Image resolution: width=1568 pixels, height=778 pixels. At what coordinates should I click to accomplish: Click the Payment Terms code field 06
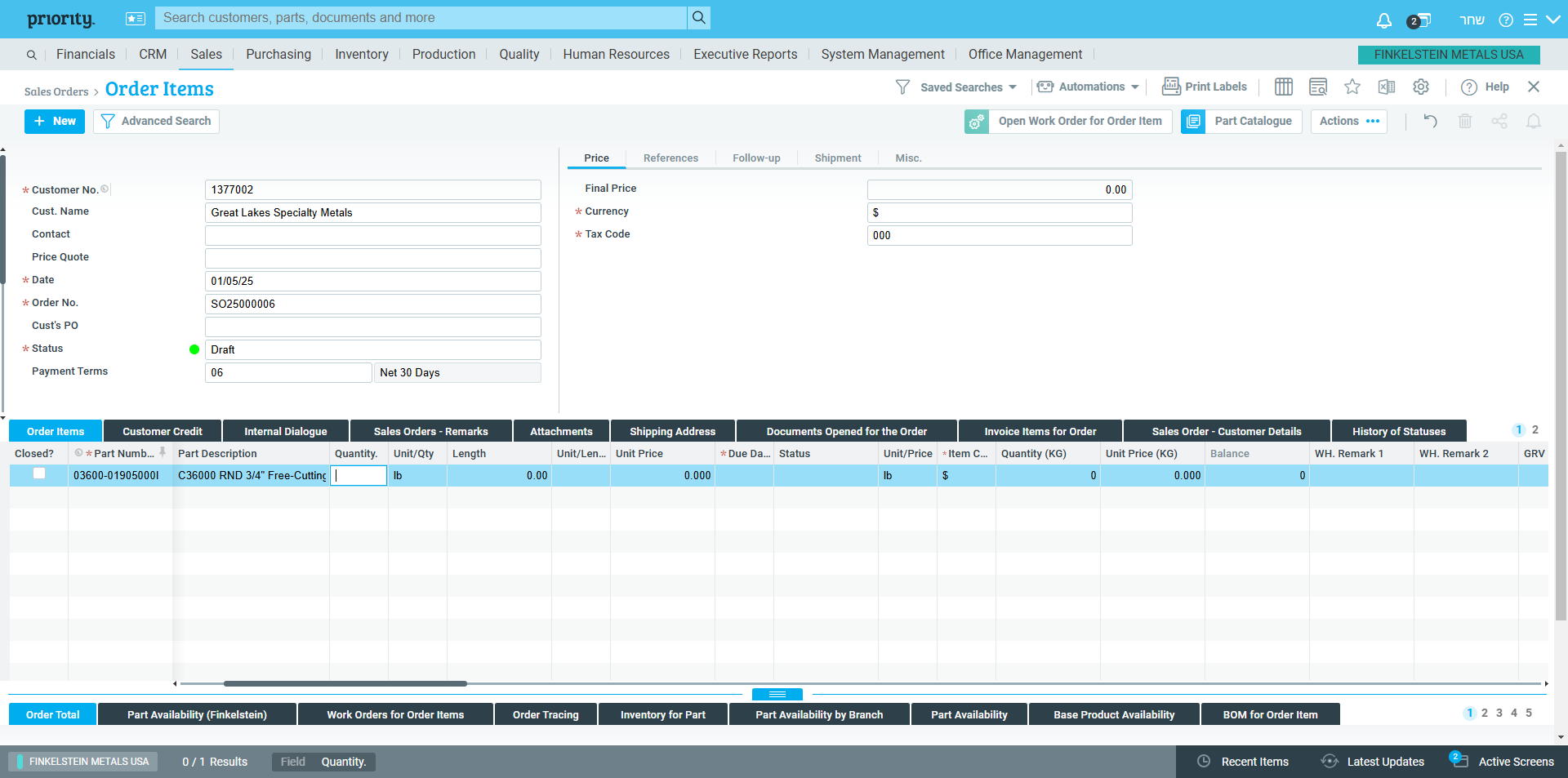(288, 372)
